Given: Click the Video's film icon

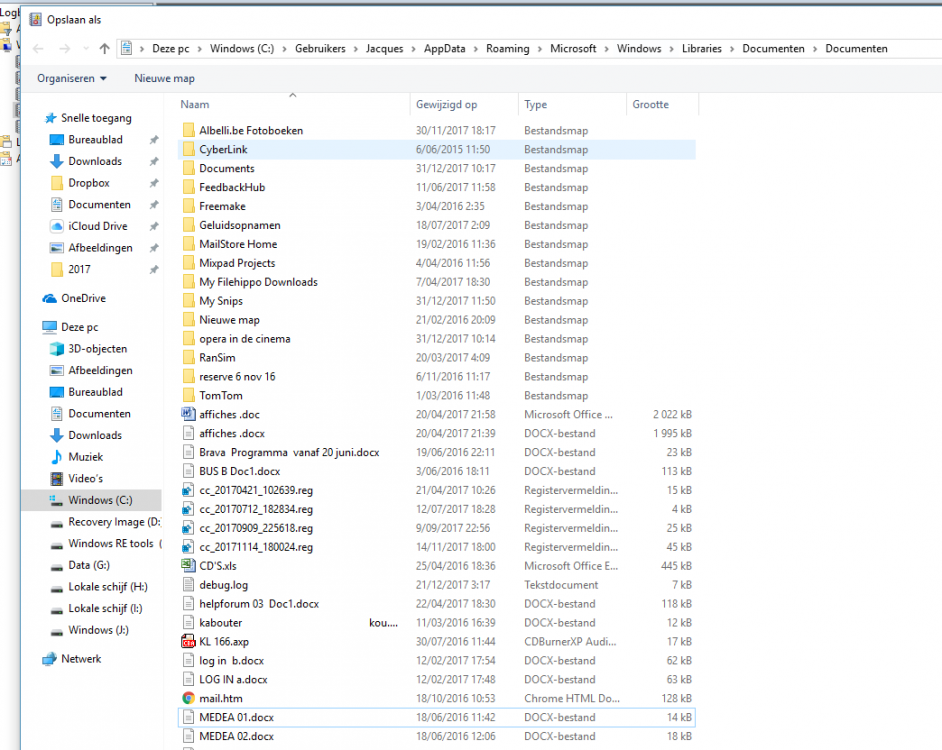Looking at the screenshot, I should (x=57, y=478).
